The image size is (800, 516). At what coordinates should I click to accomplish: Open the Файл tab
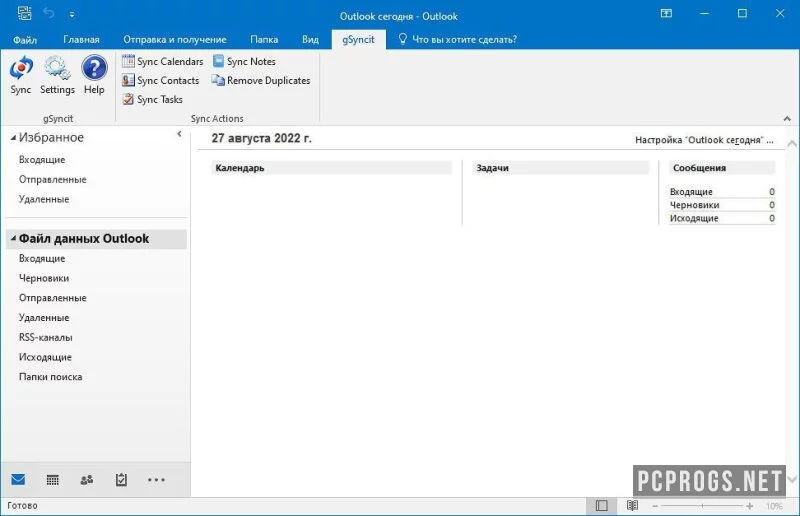click(x=25, y=39)
